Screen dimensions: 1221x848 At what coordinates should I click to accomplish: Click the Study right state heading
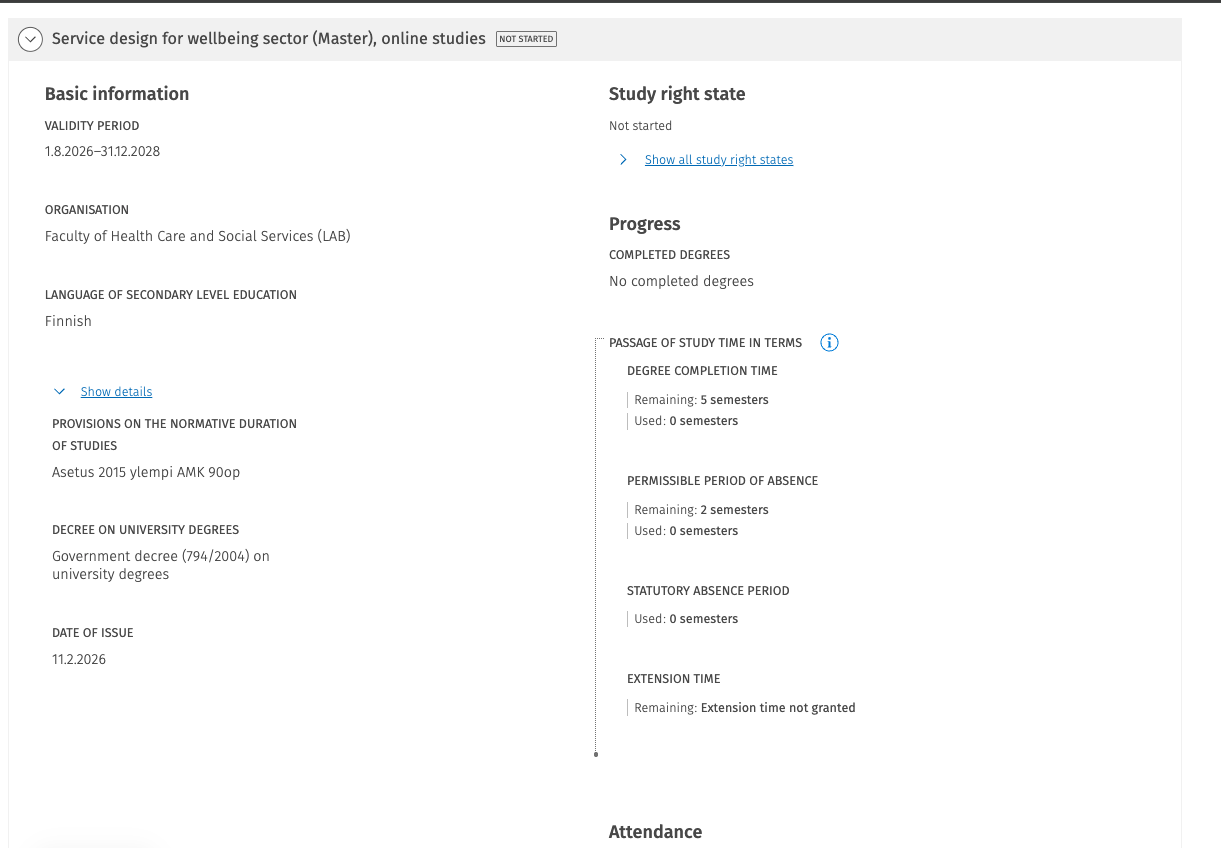click(x=677, y=94)
